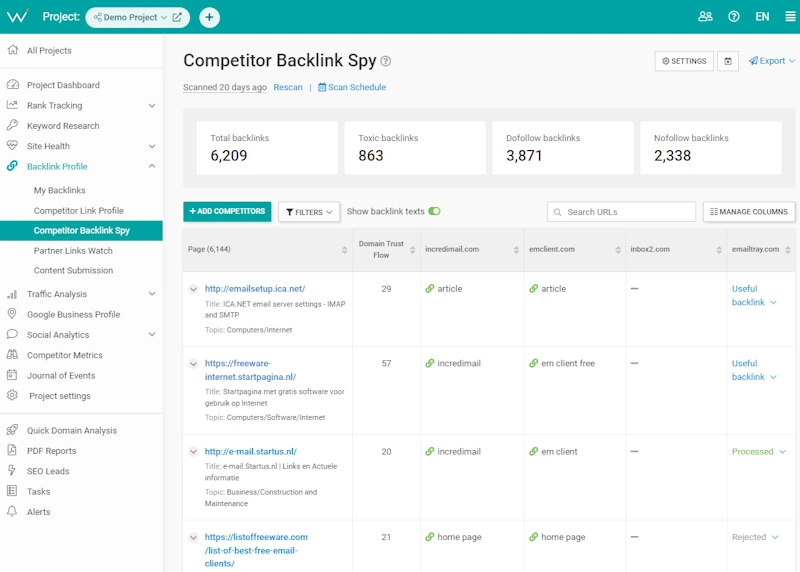The height and width of the screenshot is (572, 800).
Task: Open the Export dropdown
Action: click(x=771, y=61)
